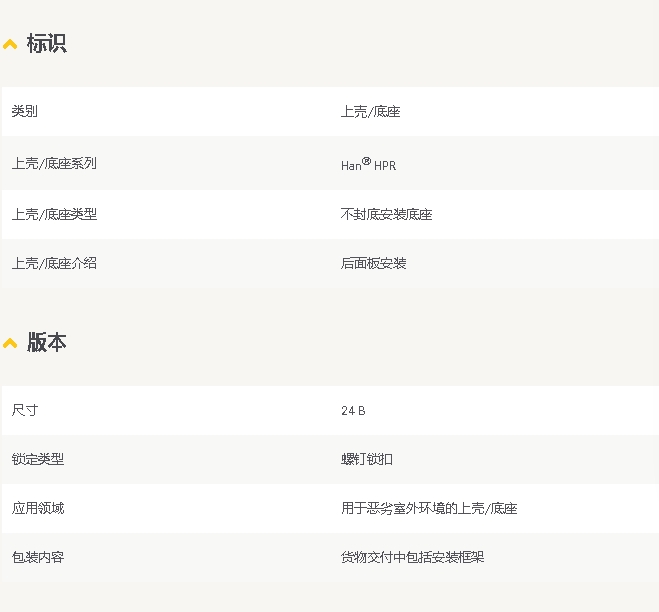Select the 上壳/底座 category value
The height and width of the screenshot is (612, 659).
[x=370, y=111]
